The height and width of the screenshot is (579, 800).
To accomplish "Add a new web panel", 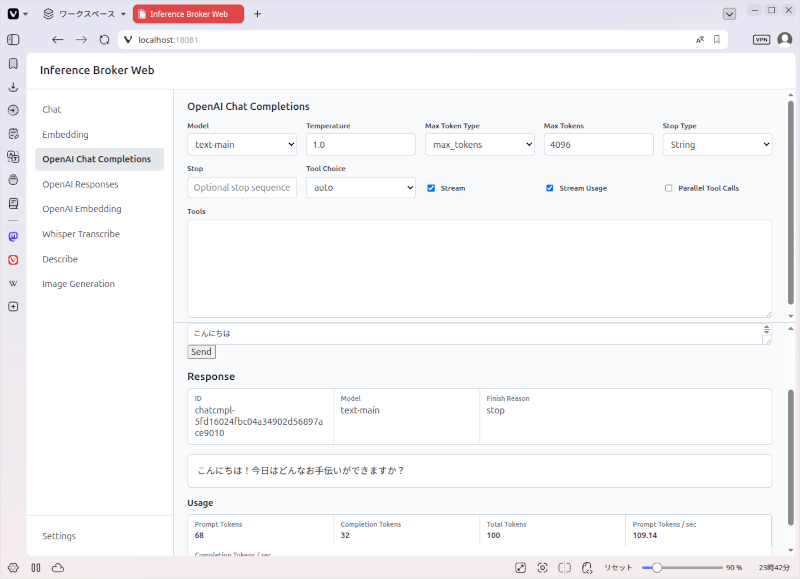I will click(x=13, y=307).
